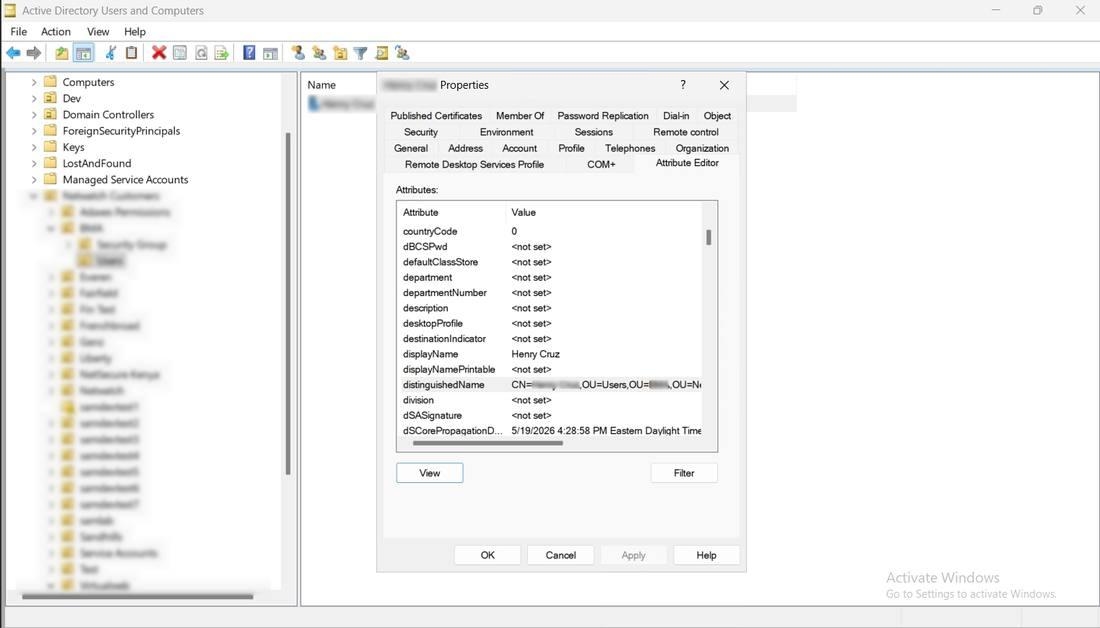Expand the Domain Controllers node
Screen dimensions: 1100x628
tap(34, 114)
